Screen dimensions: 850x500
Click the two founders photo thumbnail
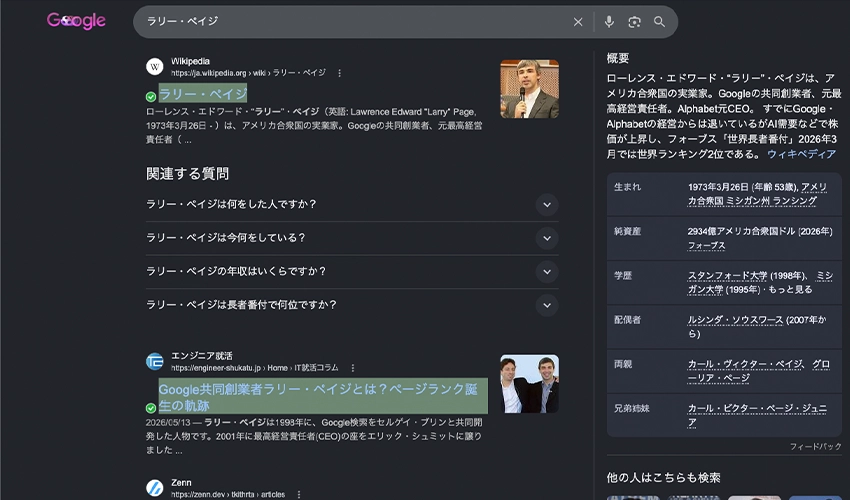click(x=529, y=384)
